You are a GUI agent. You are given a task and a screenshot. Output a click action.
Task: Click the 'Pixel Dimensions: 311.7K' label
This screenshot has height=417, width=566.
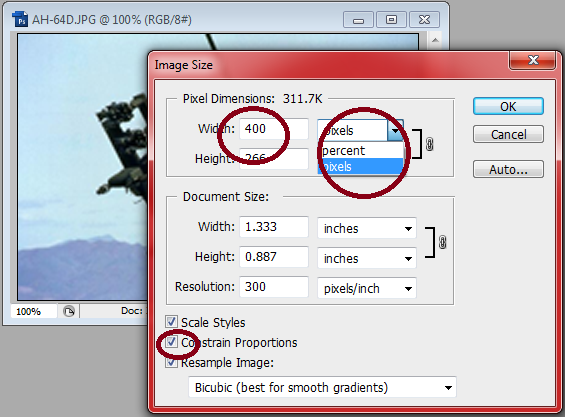click(x=252, y=99)
